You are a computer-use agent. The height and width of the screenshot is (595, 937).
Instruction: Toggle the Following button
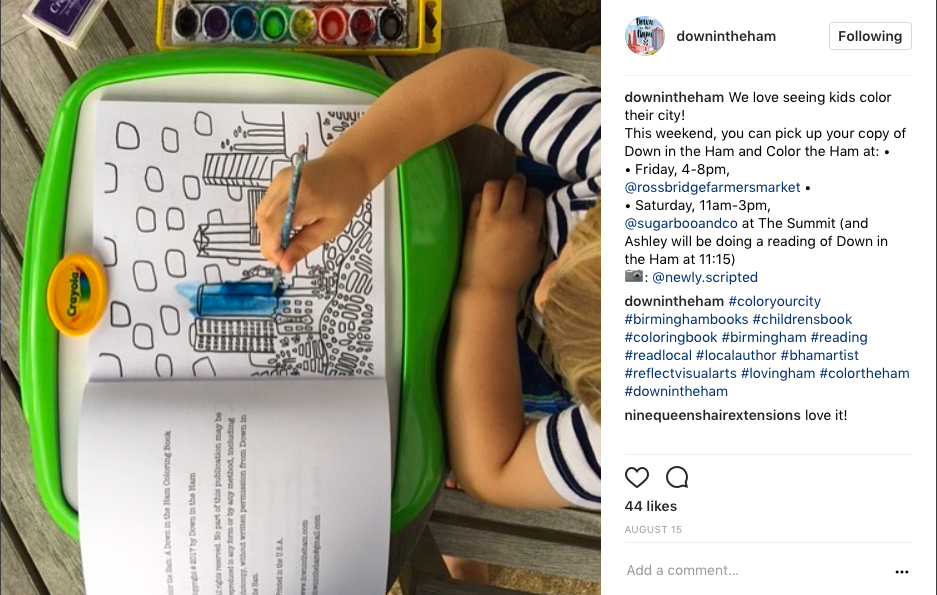[x=870, y=36]
